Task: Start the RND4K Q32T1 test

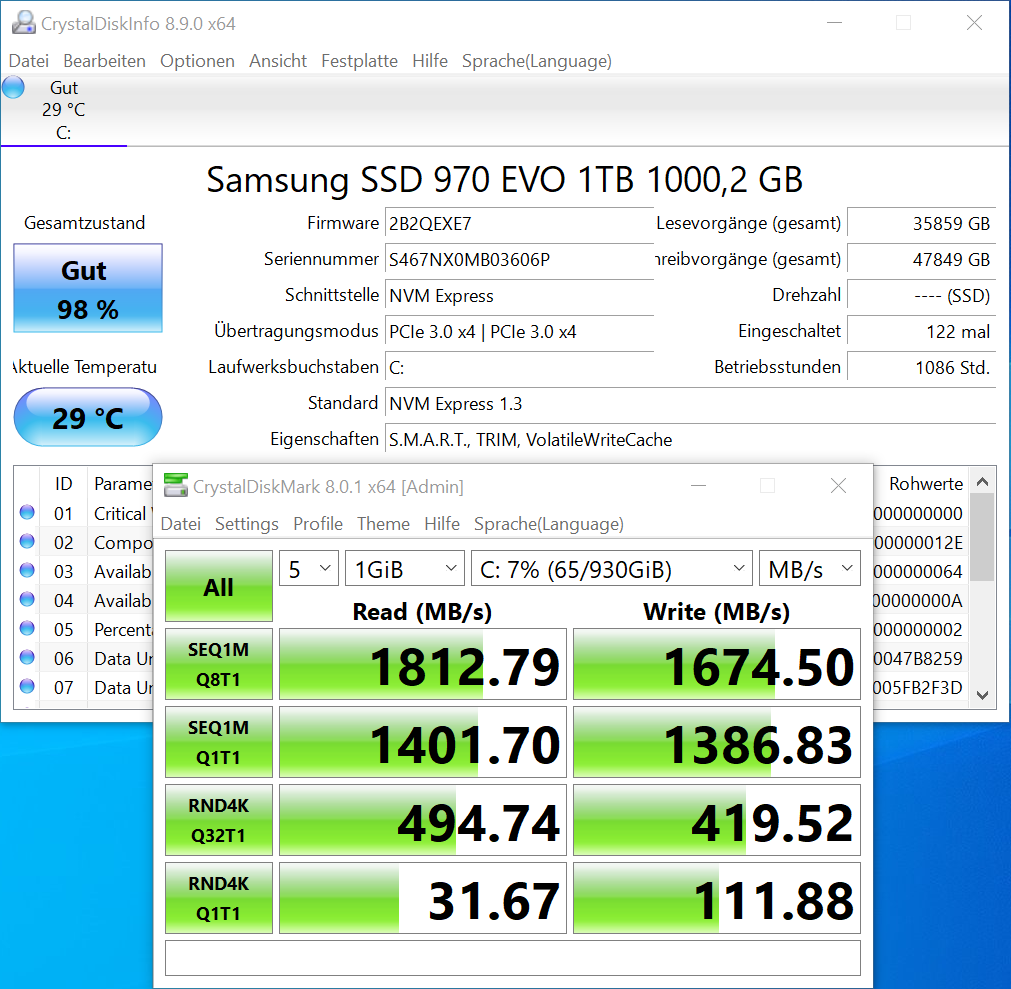Action: [219, 820]
